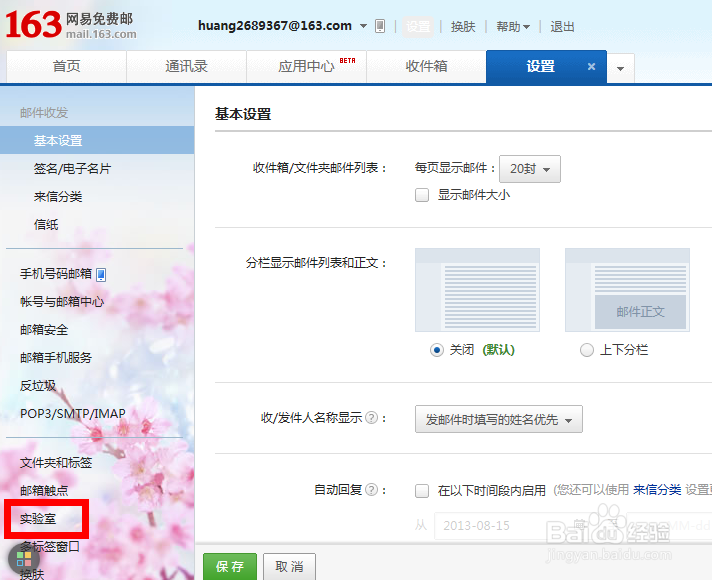Expand account dropdown arrow beside email address

(363, 26)
